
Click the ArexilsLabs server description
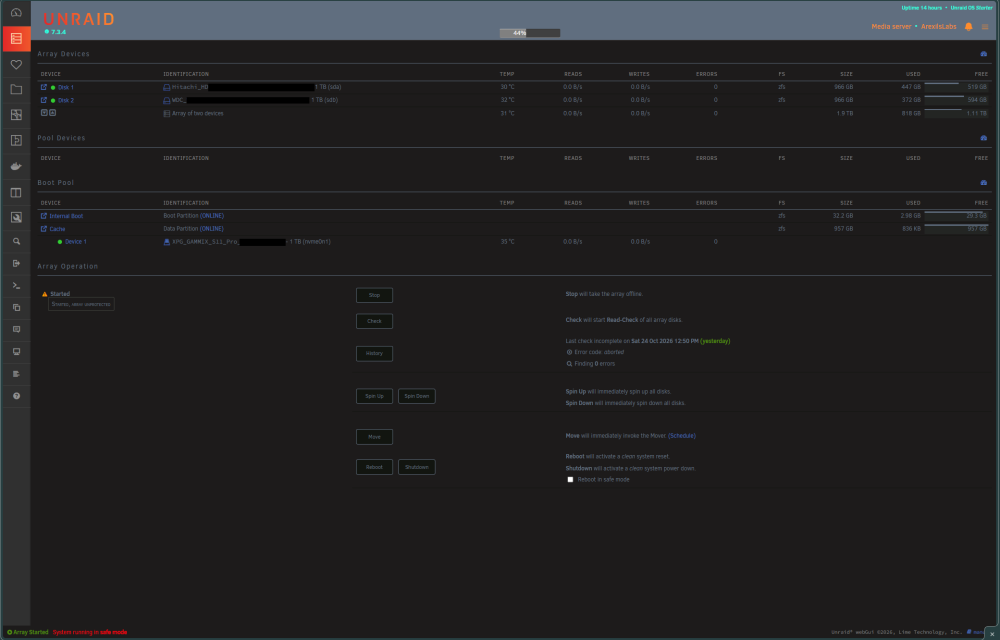(938, 27)
